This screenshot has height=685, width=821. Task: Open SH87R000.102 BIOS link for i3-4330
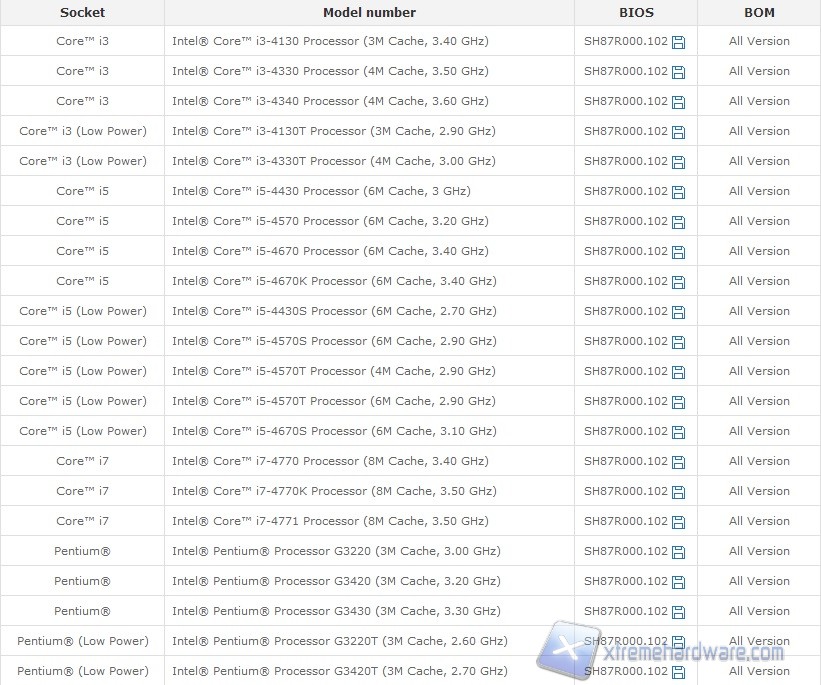click(x=625, y=71)
